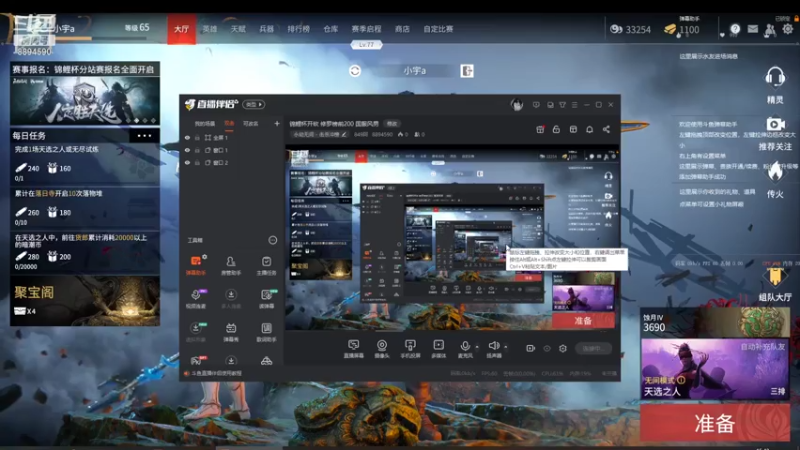Screen dimensions: 800x450
Task: Open stream settings gear in bottom bar
Action: click(x=563, y=348)
